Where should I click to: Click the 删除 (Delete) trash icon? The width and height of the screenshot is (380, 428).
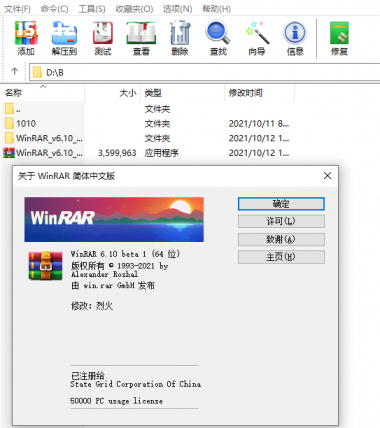pyautogui.click(x=180, y=33)
